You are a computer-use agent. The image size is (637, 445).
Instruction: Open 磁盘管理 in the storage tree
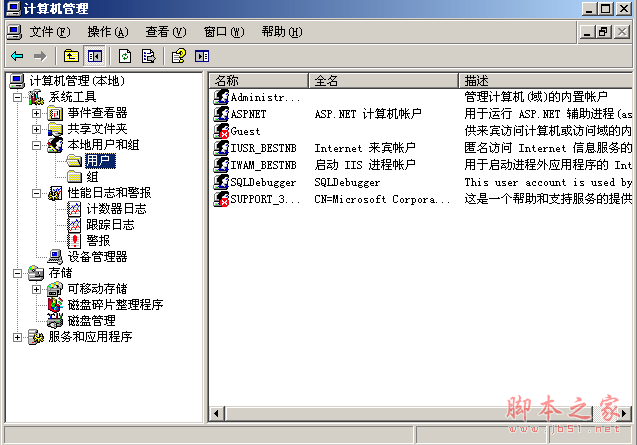(x=90, y=321)
